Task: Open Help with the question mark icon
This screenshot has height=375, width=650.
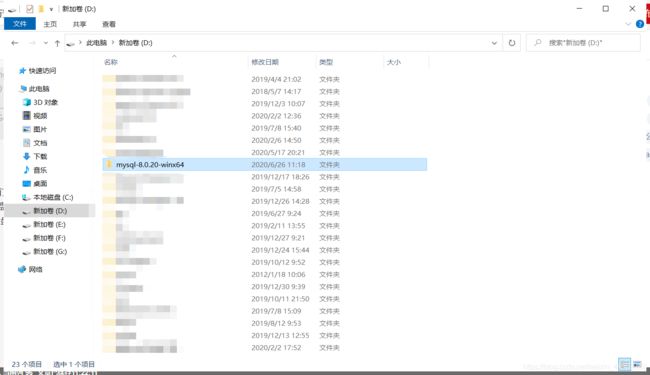Action: pos(640,24)
